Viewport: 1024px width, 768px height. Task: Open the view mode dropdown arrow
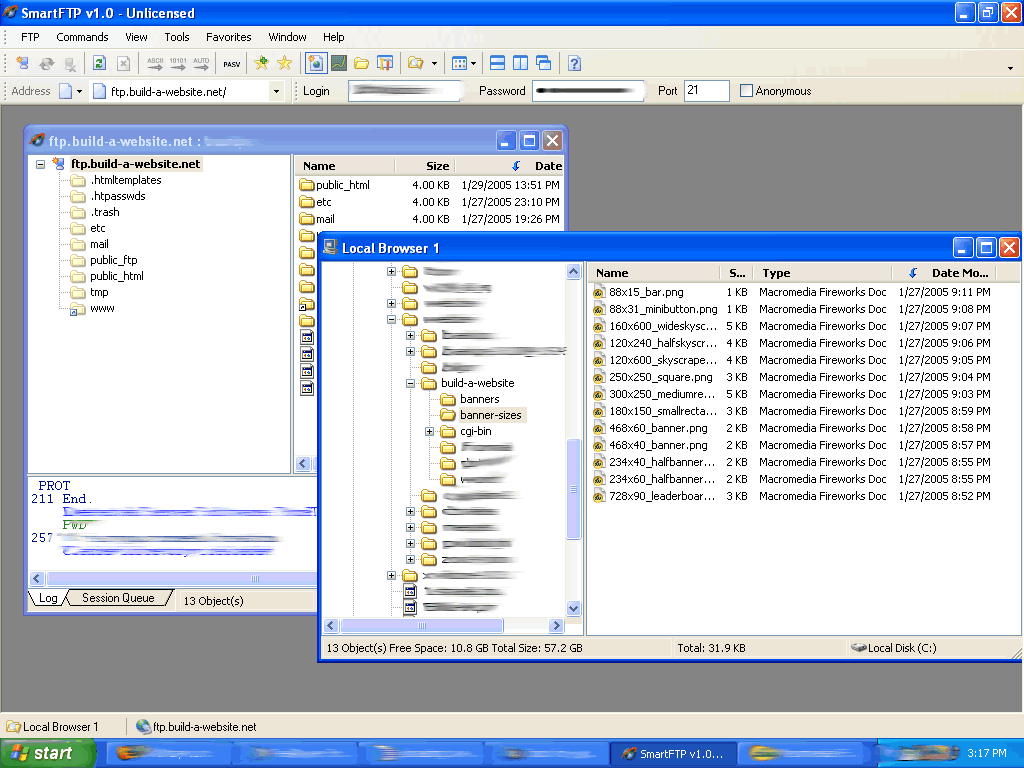pos(473,63)
